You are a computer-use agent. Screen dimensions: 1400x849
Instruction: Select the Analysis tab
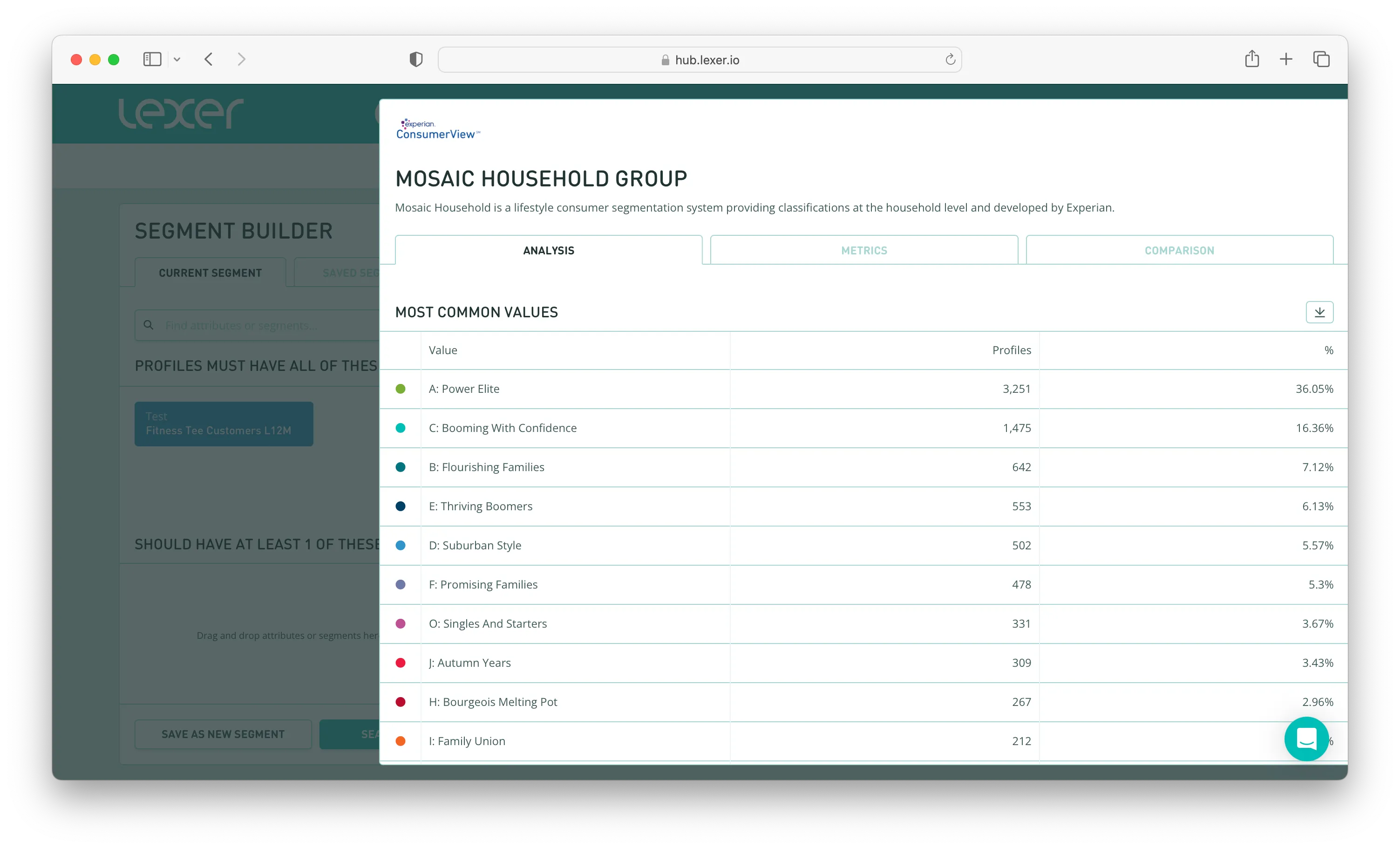548,250
